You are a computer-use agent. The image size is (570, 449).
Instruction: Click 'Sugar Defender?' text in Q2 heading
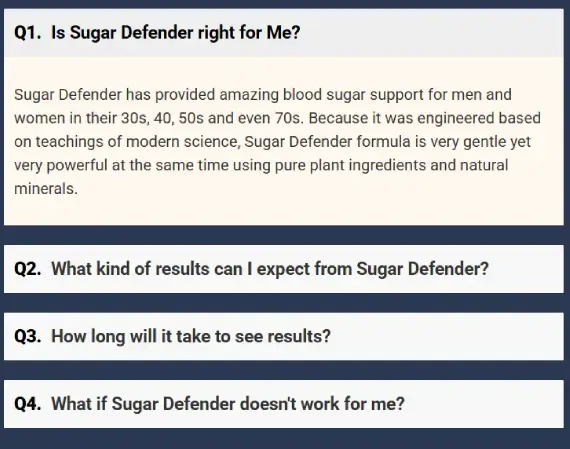point(422,269)
